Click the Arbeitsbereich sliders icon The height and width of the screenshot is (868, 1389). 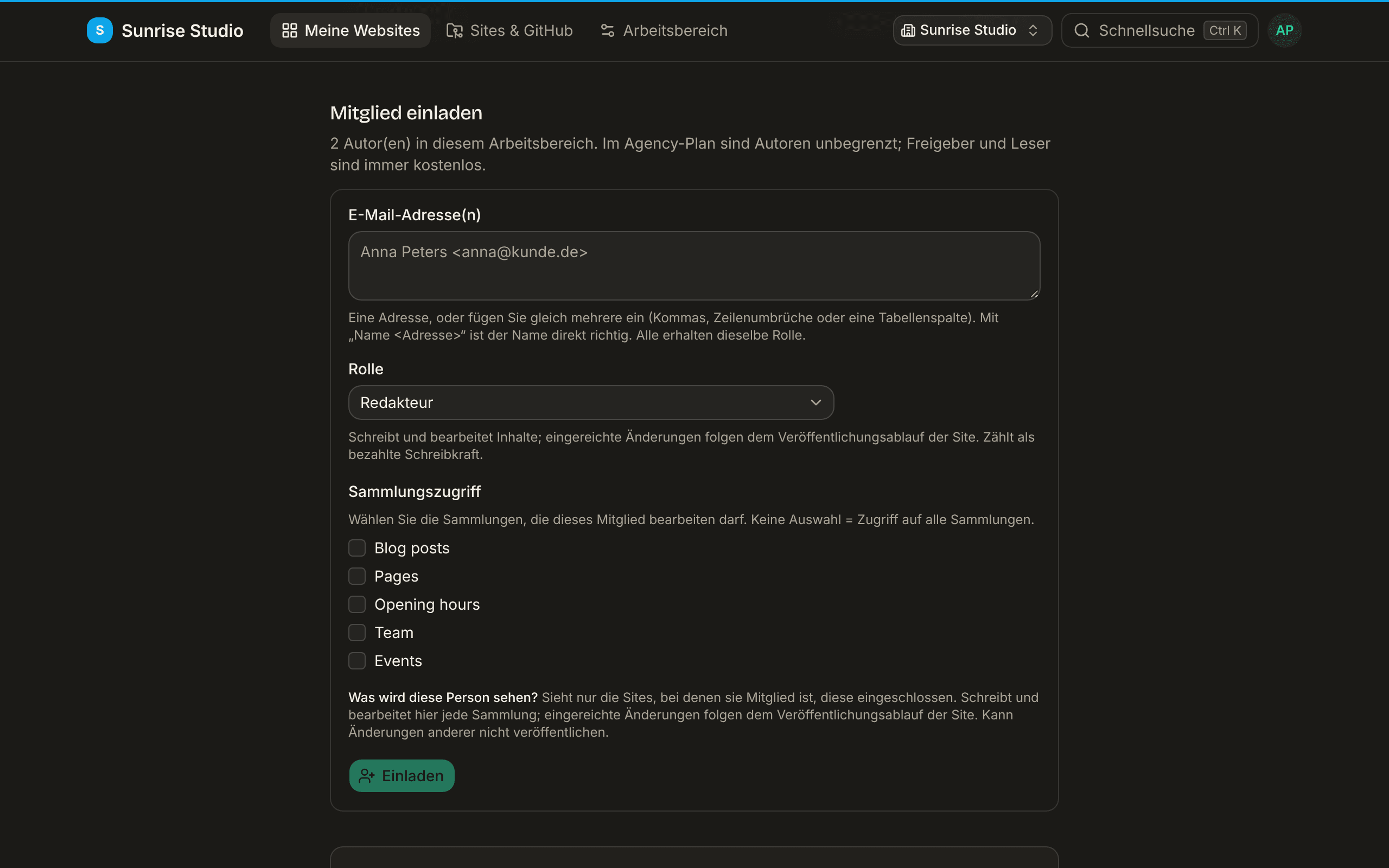pos(607,30)
